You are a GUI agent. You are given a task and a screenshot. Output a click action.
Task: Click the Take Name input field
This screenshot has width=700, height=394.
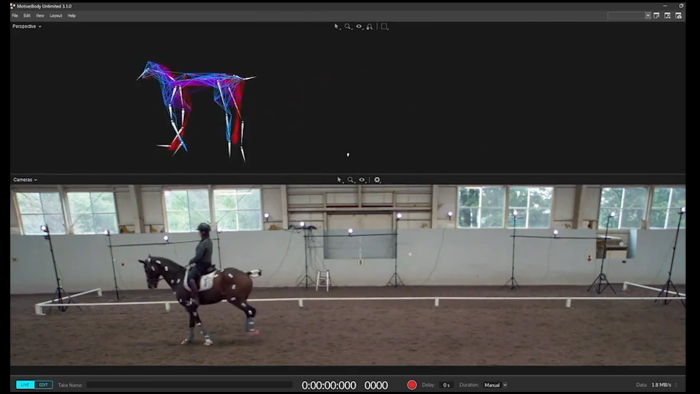click(189, 385)
